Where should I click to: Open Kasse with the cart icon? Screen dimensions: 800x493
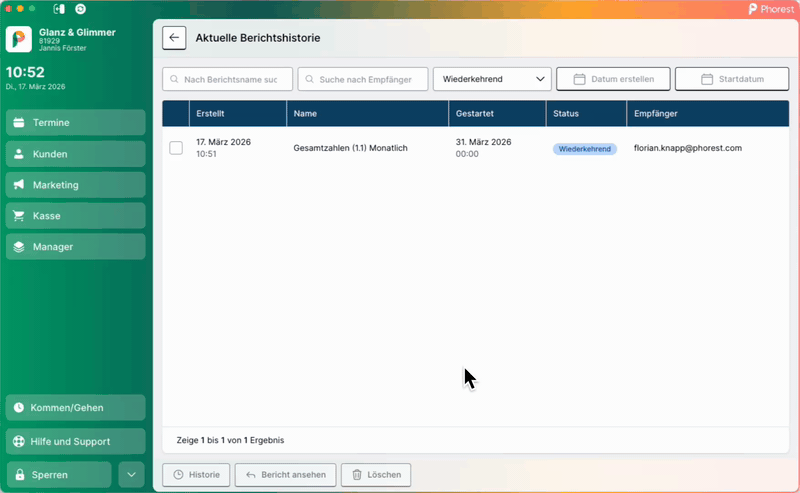pyautogui.click(x=76, y=216)
